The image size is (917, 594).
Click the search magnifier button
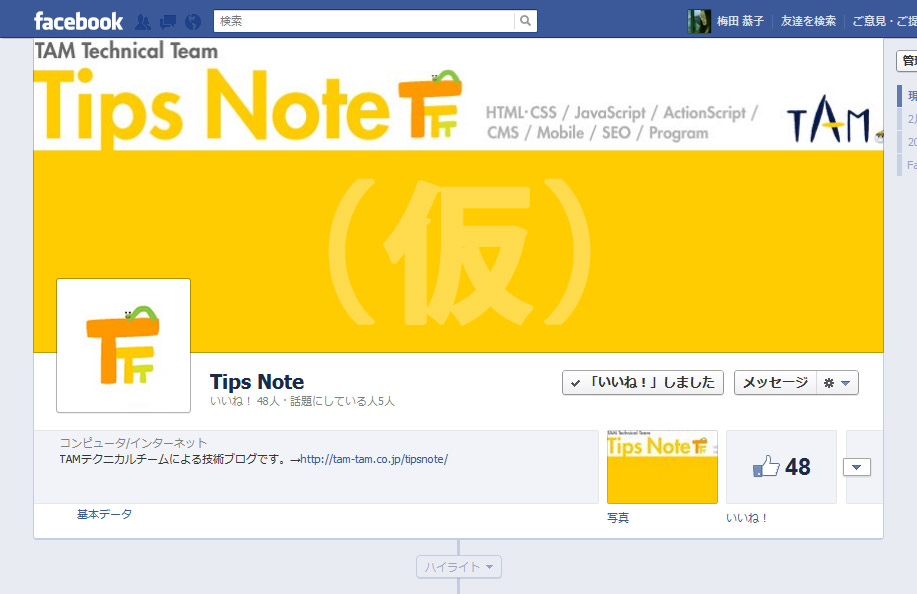pos(525,21)
